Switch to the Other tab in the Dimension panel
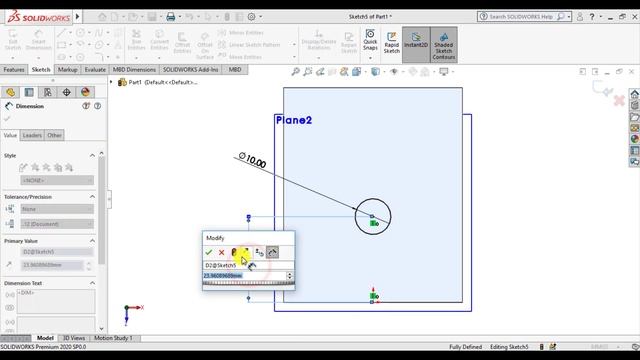Image resolution: width=640 pixels, height=360 pixels. coord(54,135)
